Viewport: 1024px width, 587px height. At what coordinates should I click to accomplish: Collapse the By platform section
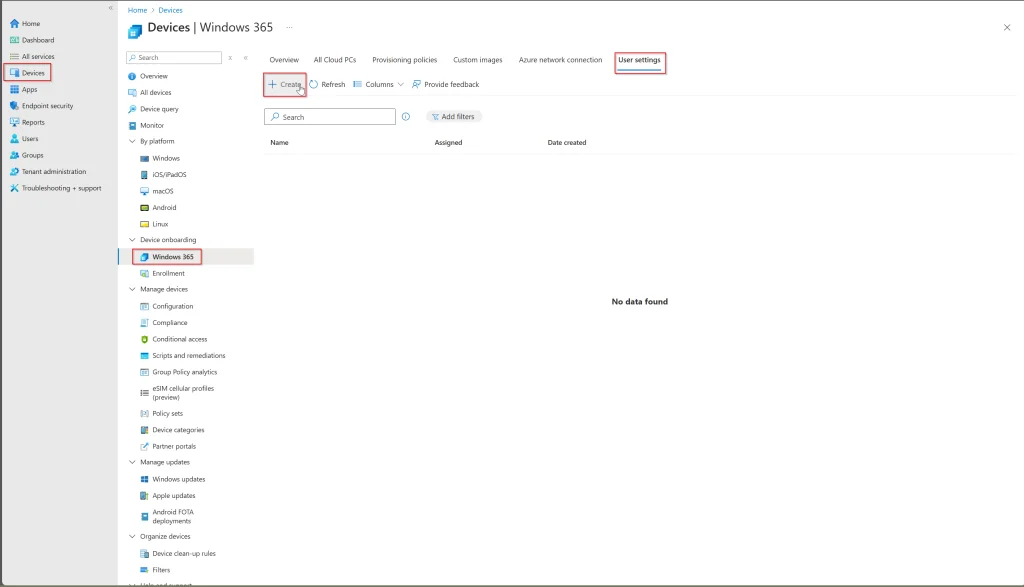pyautogui.click(x=132, y=141)
